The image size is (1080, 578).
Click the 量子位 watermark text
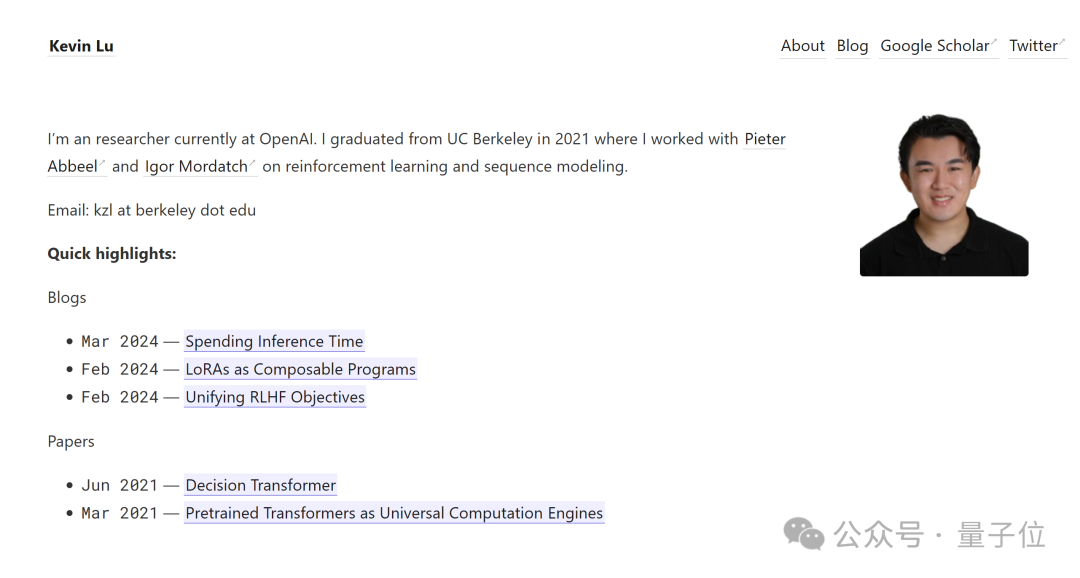(x=1001, y=535)
